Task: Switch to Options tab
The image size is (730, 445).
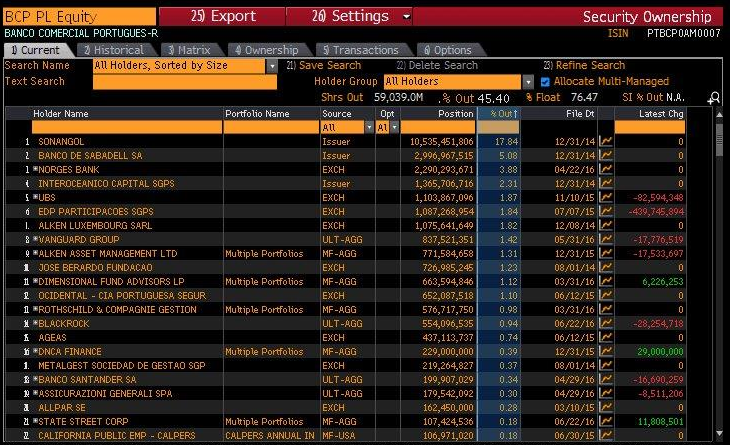Action: [x=448, y=50]
